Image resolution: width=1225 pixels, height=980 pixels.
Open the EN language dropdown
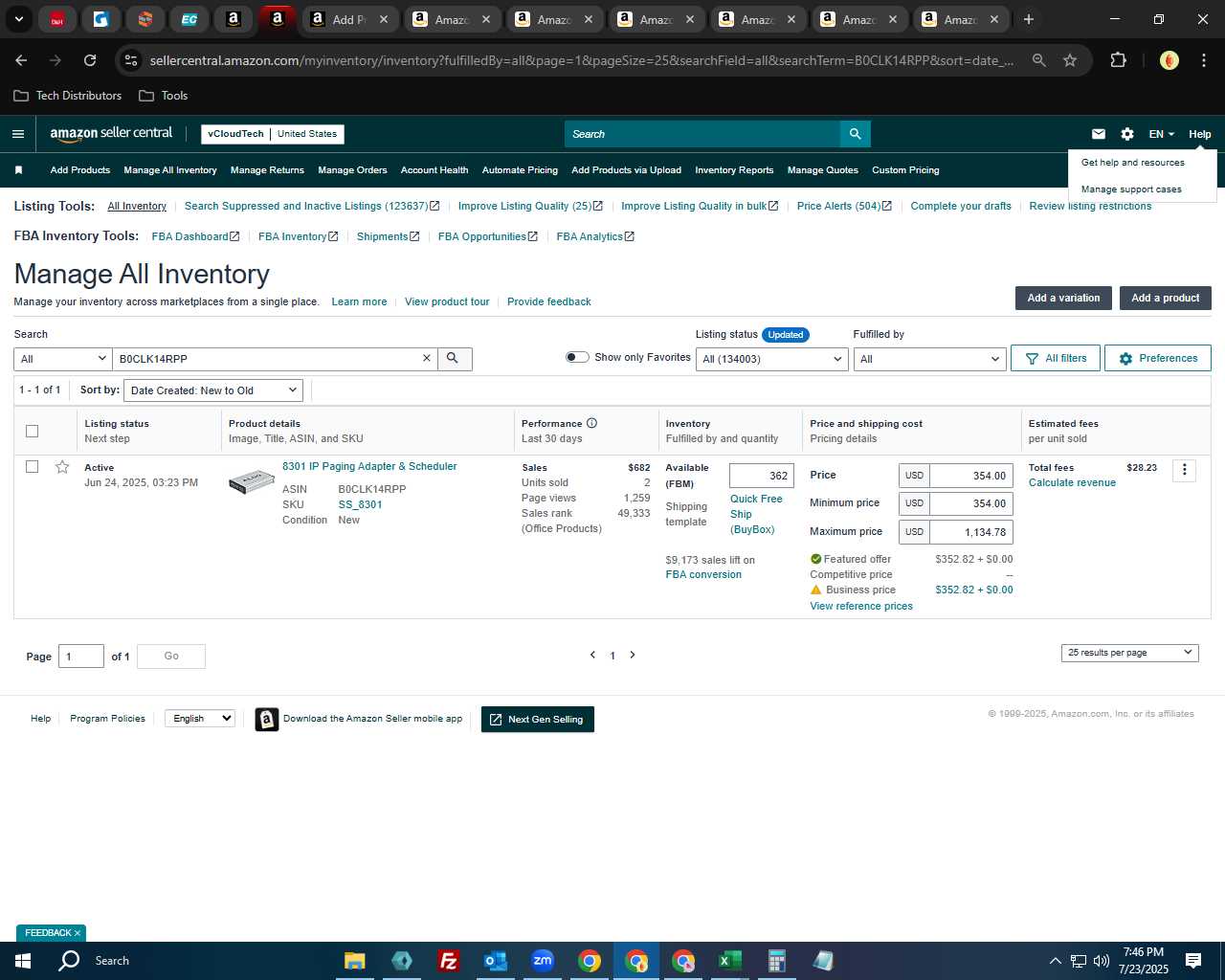click(x=1161, y=134)
